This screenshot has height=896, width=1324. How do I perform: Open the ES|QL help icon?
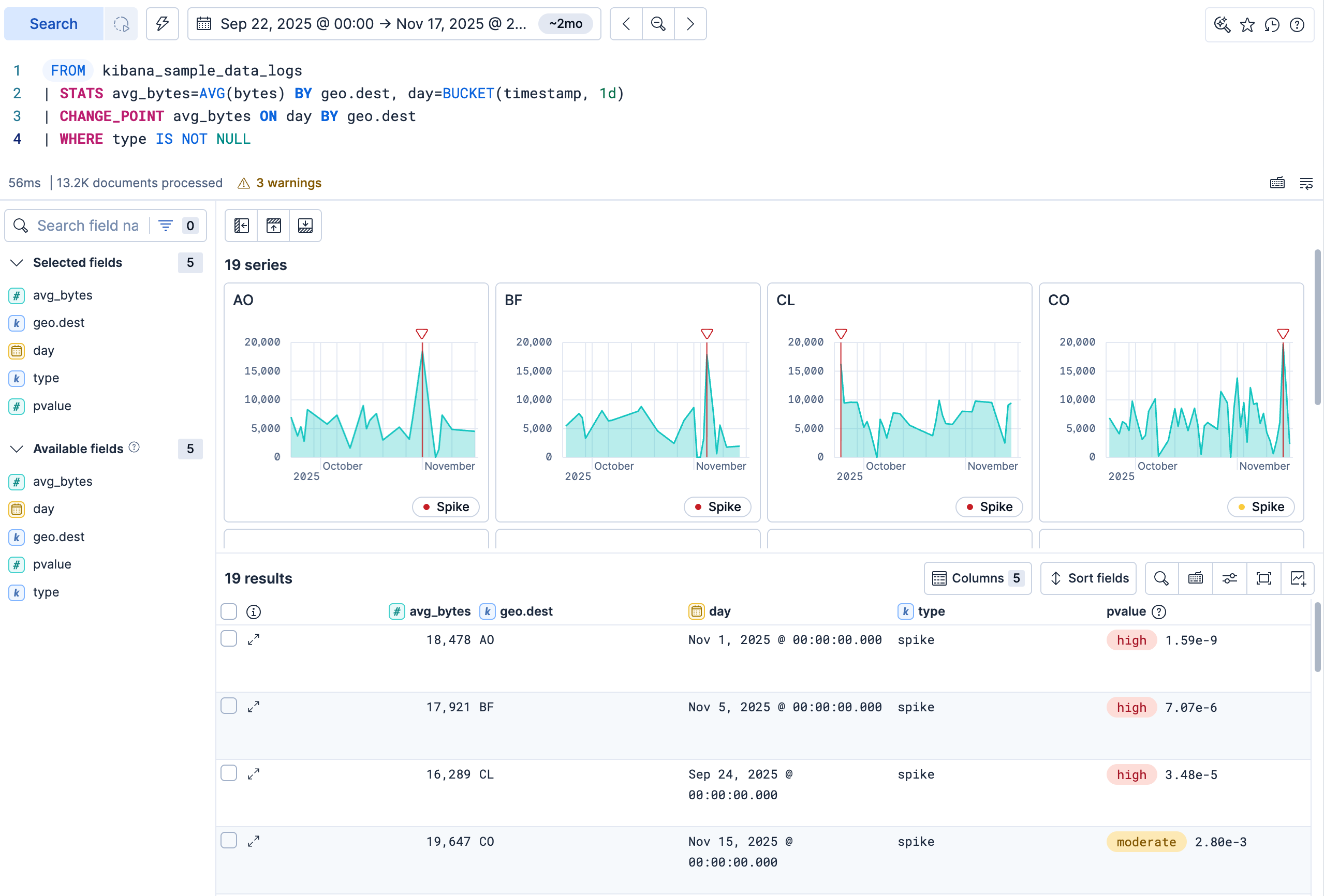(1297, 24)
